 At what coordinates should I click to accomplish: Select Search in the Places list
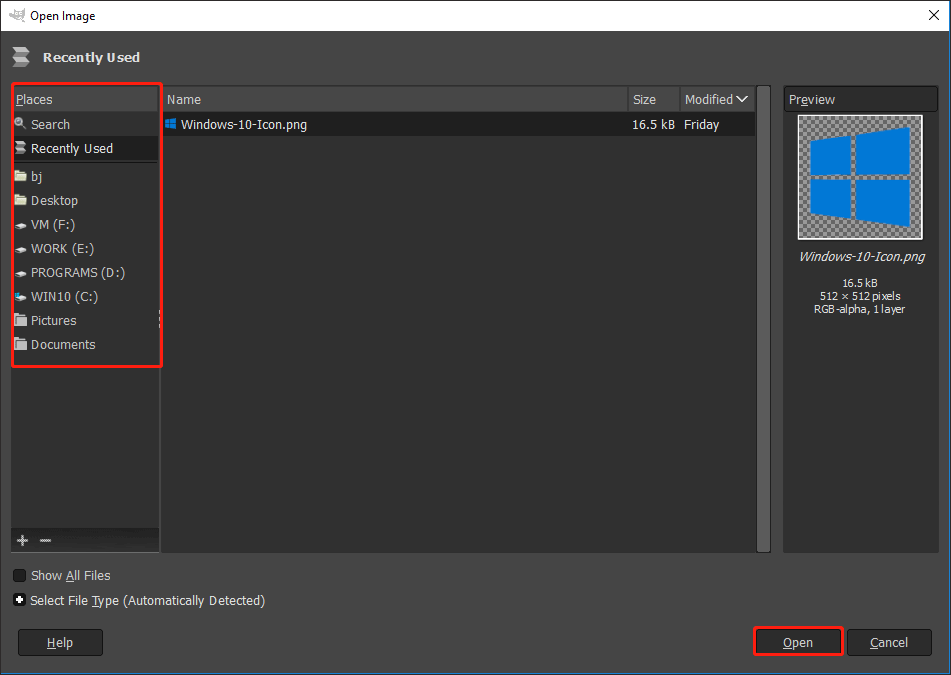86,124
